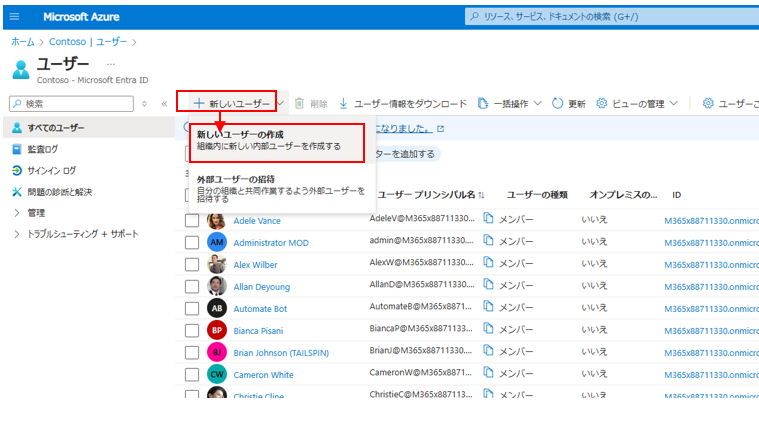Open サインイン ログ in the sidebar
The height and width of the screenshot is (427, 759).
51,170
